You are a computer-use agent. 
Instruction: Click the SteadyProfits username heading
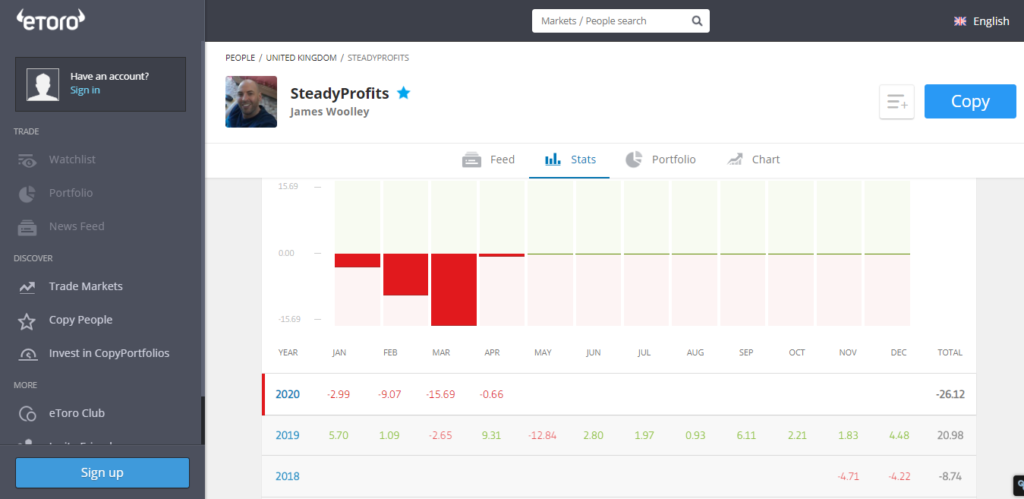340,93
